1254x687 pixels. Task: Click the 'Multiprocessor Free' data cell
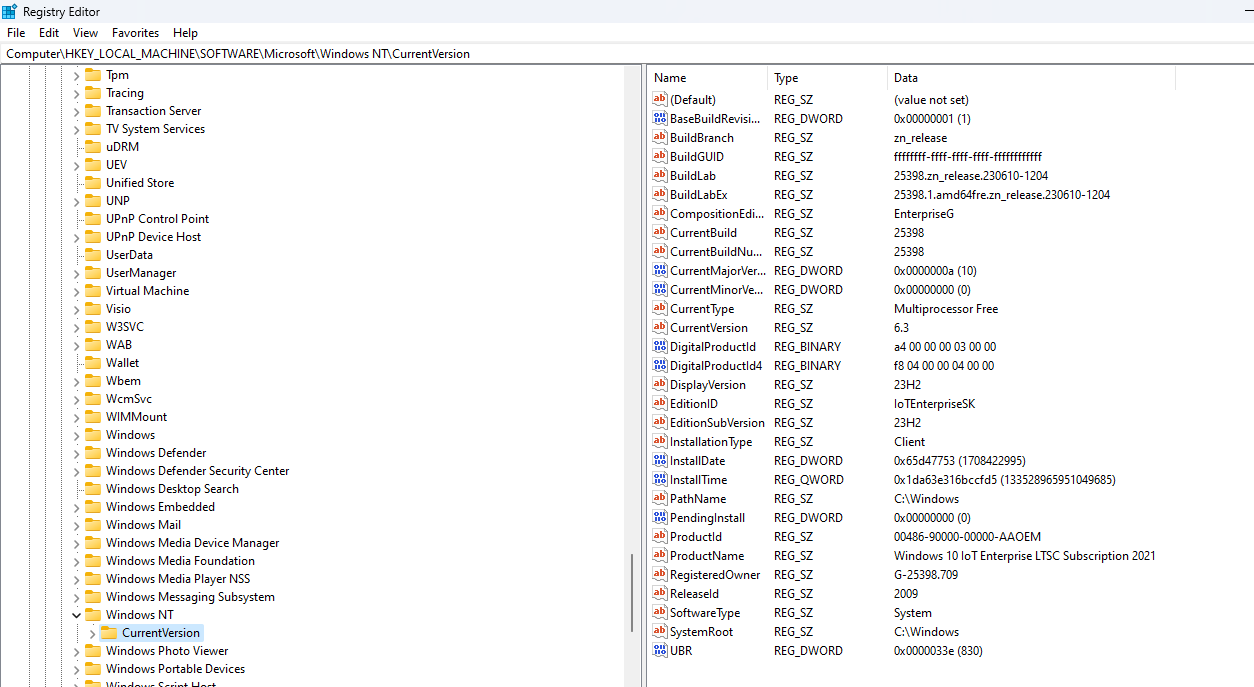click(x=946, y=309)
